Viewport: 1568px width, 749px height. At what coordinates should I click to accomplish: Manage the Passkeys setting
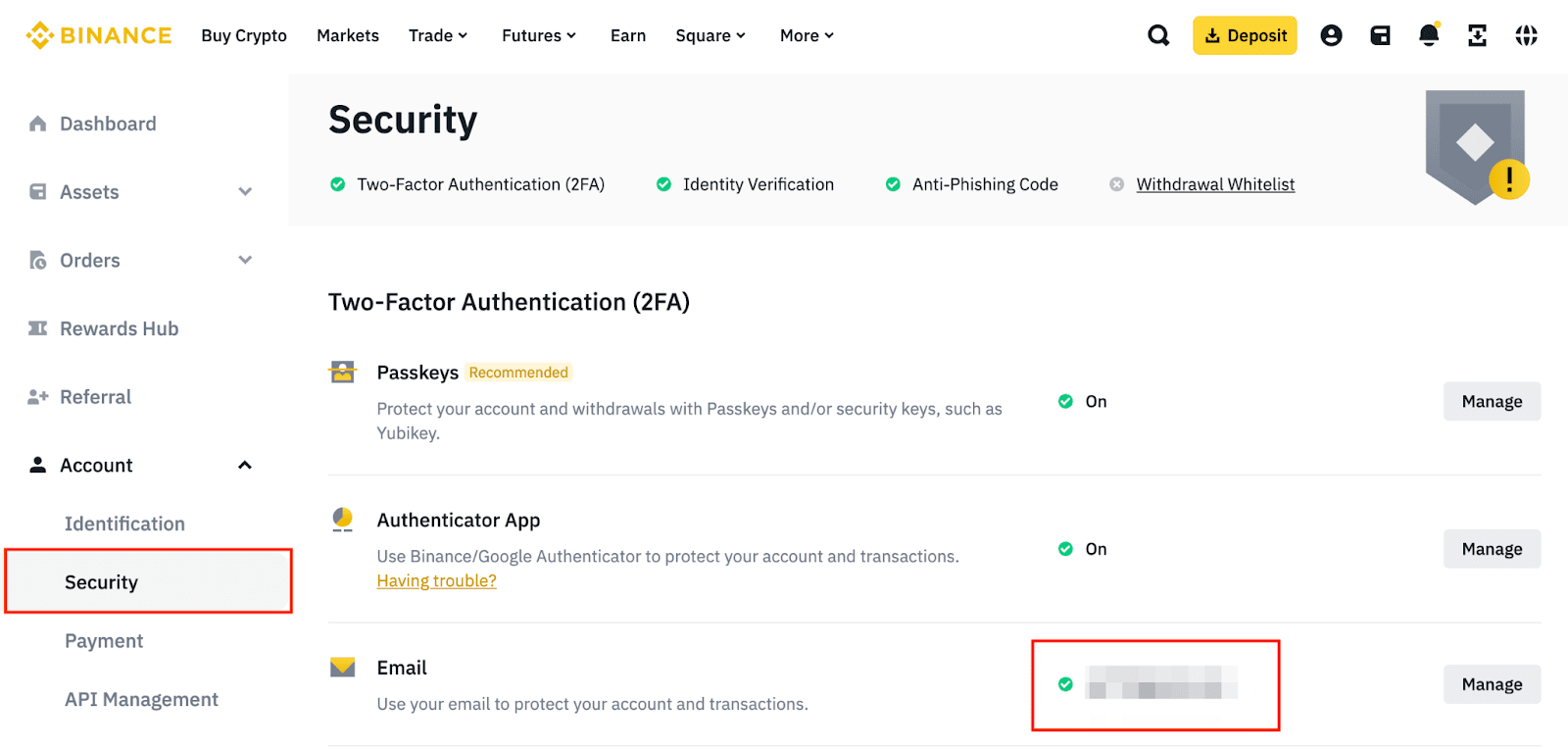pos(1492,401)
